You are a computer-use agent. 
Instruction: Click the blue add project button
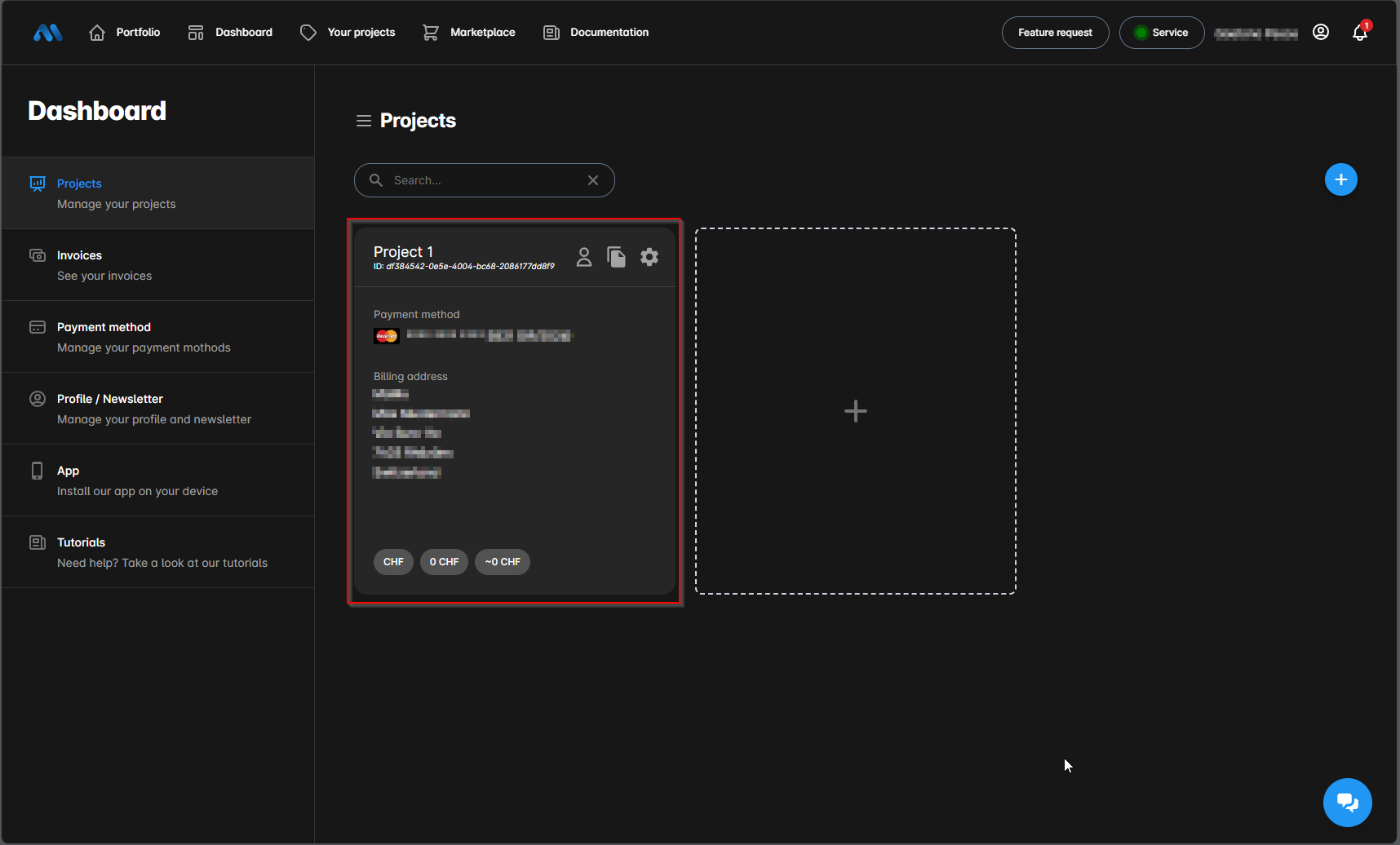(1340, 179)
